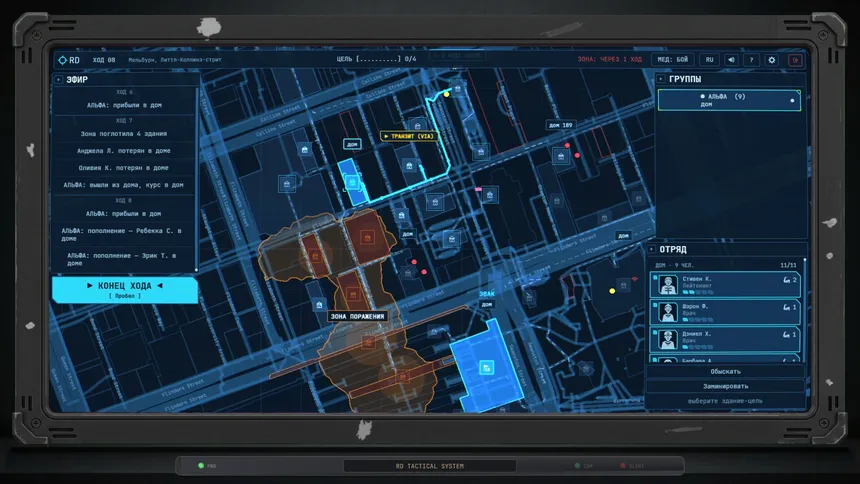Toggle selection square on Вэрон Ф. card
Screen dimensions: 860x484
point(655,305)
